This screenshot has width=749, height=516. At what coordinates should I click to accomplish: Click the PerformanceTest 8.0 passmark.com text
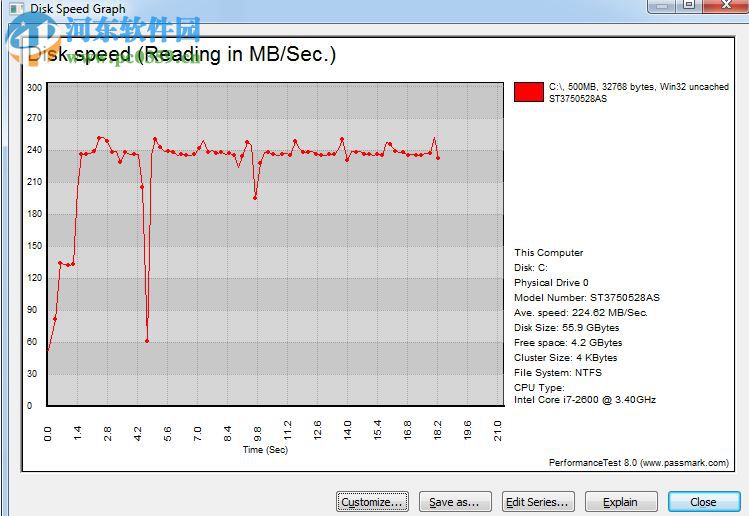point(639,462)
